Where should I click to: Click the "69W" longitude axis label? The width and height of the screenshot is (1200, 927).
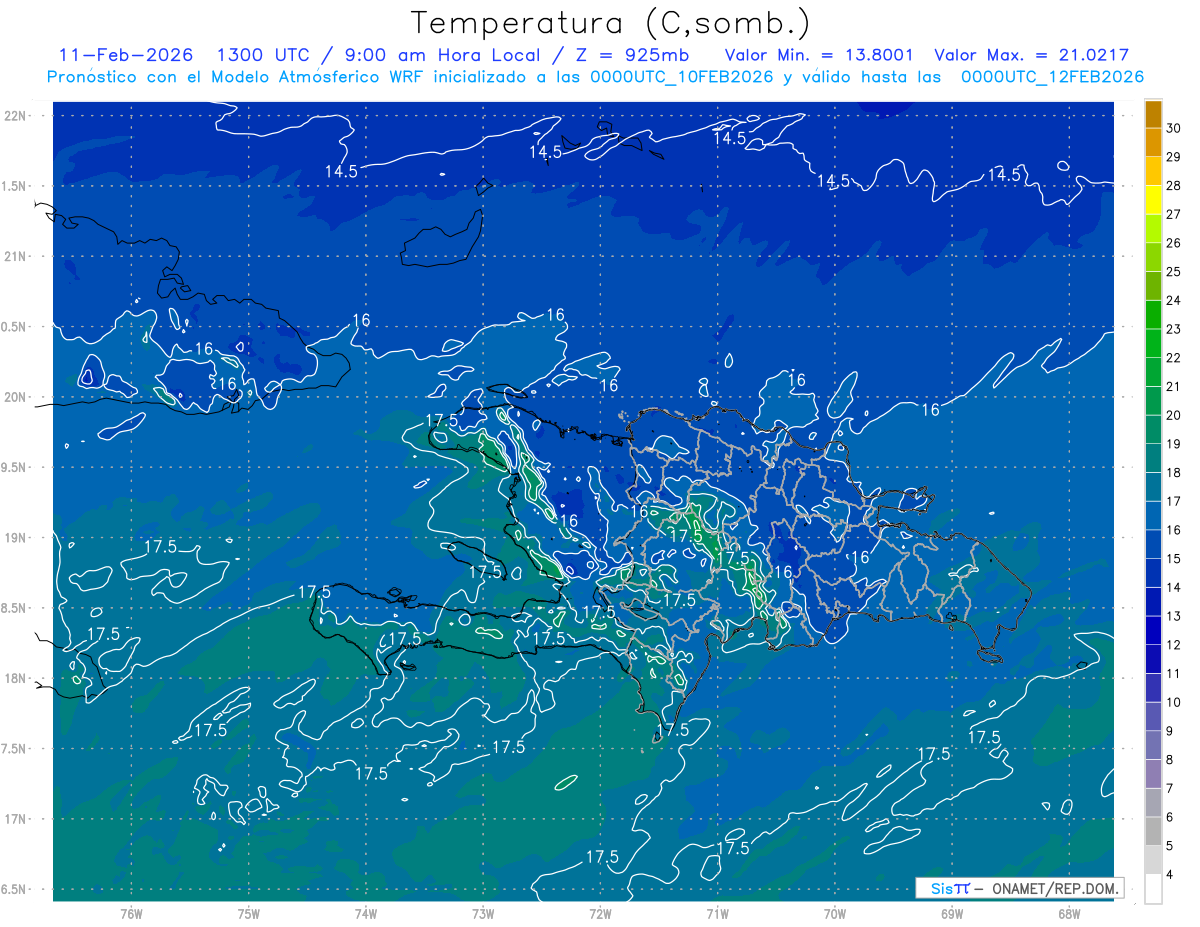click(x=952, y=914)
